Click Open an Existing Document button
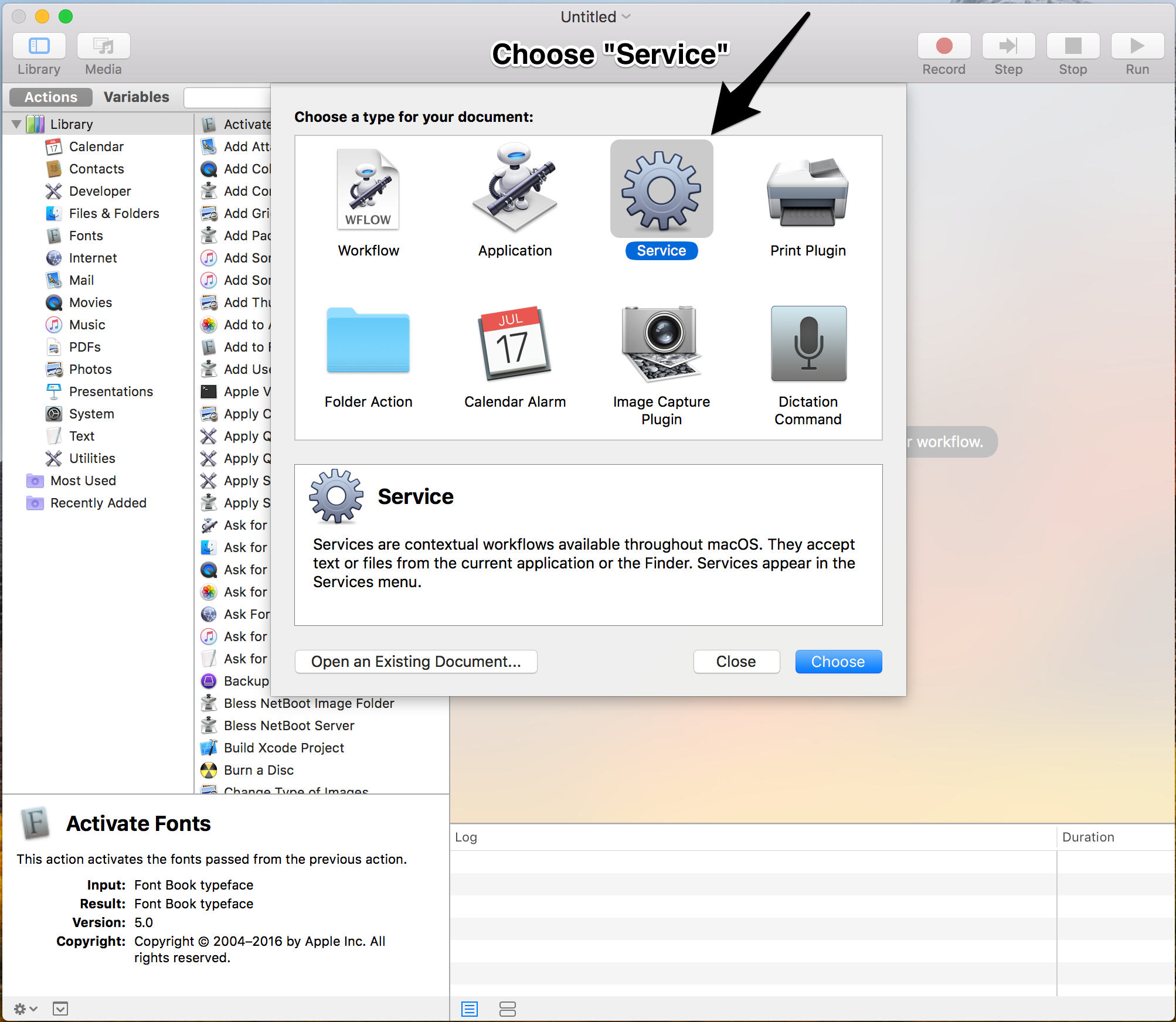The width and height of the screenshot is (1176, 1022). (416, 662)
